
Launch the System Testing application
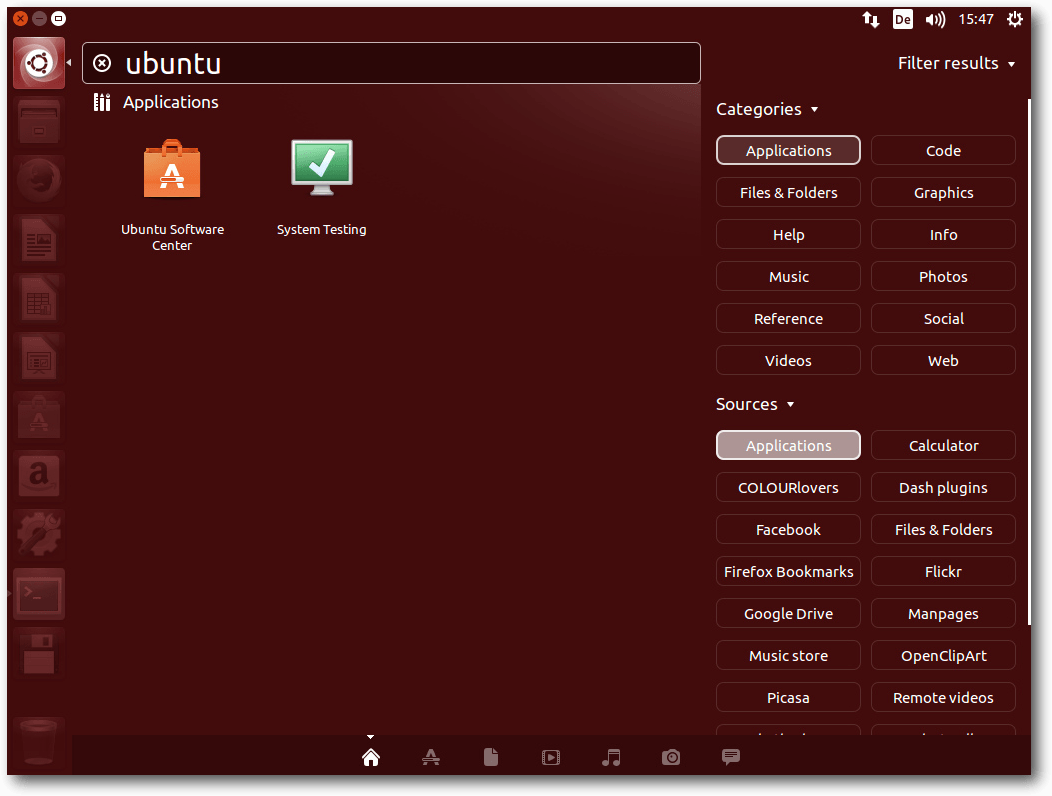coord(321,187)
